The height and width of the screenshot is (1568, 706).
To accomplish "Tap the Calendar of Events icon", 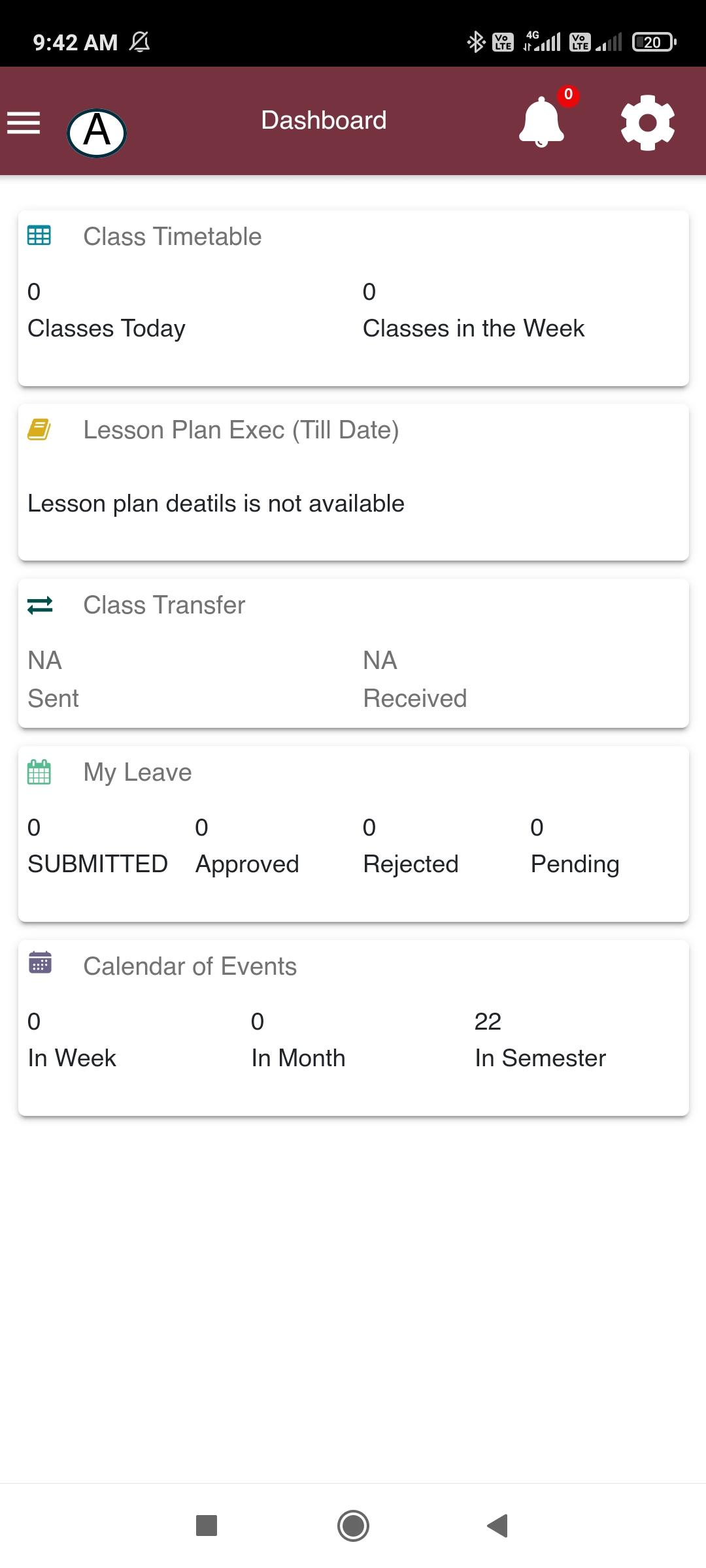I will 40,963.
